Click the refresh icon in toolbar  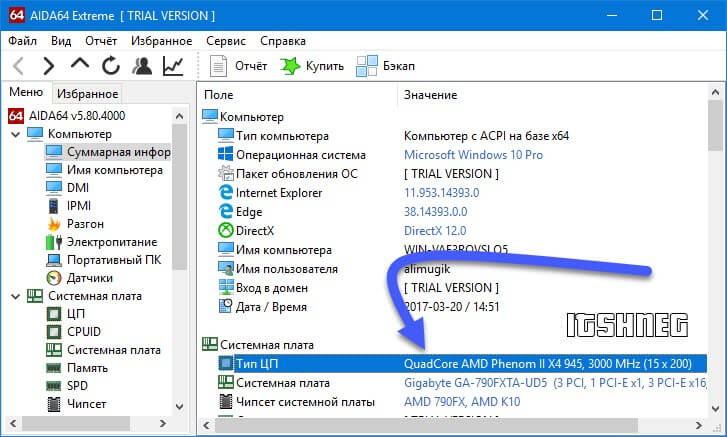[x=111, y=66]
